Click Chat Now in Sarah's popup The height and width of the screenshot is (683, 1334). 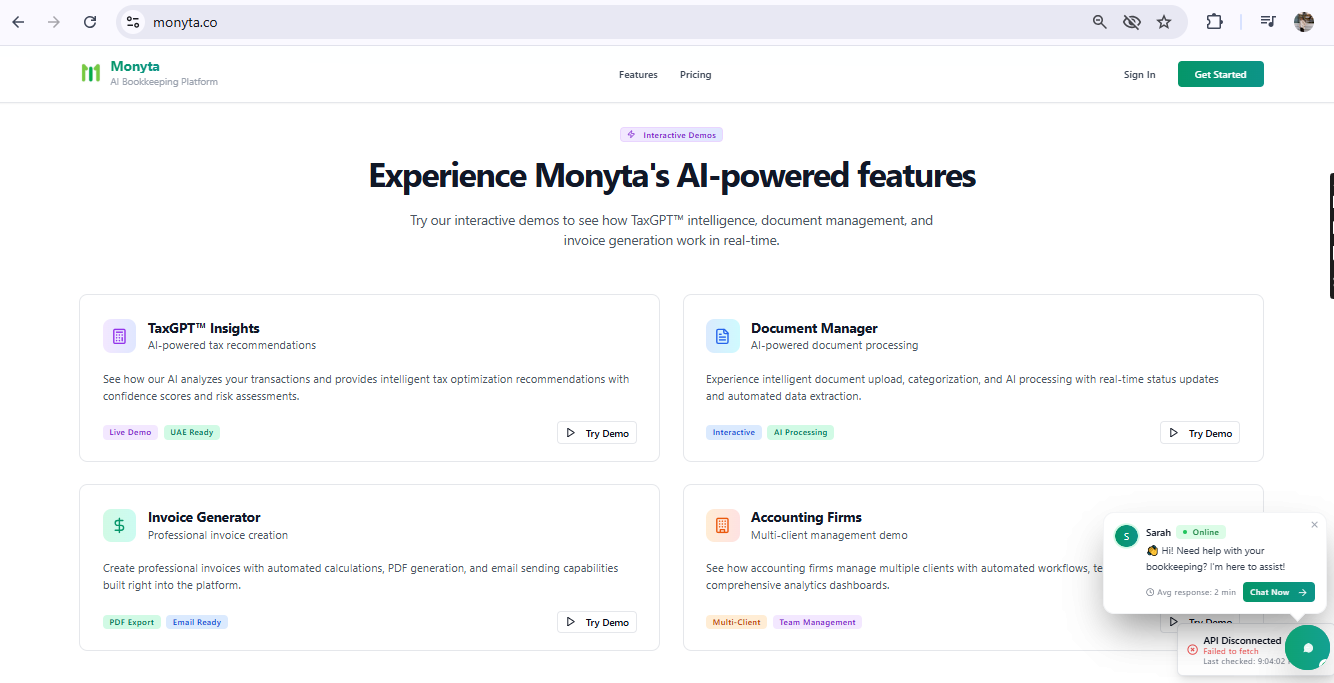(1278, 592)
